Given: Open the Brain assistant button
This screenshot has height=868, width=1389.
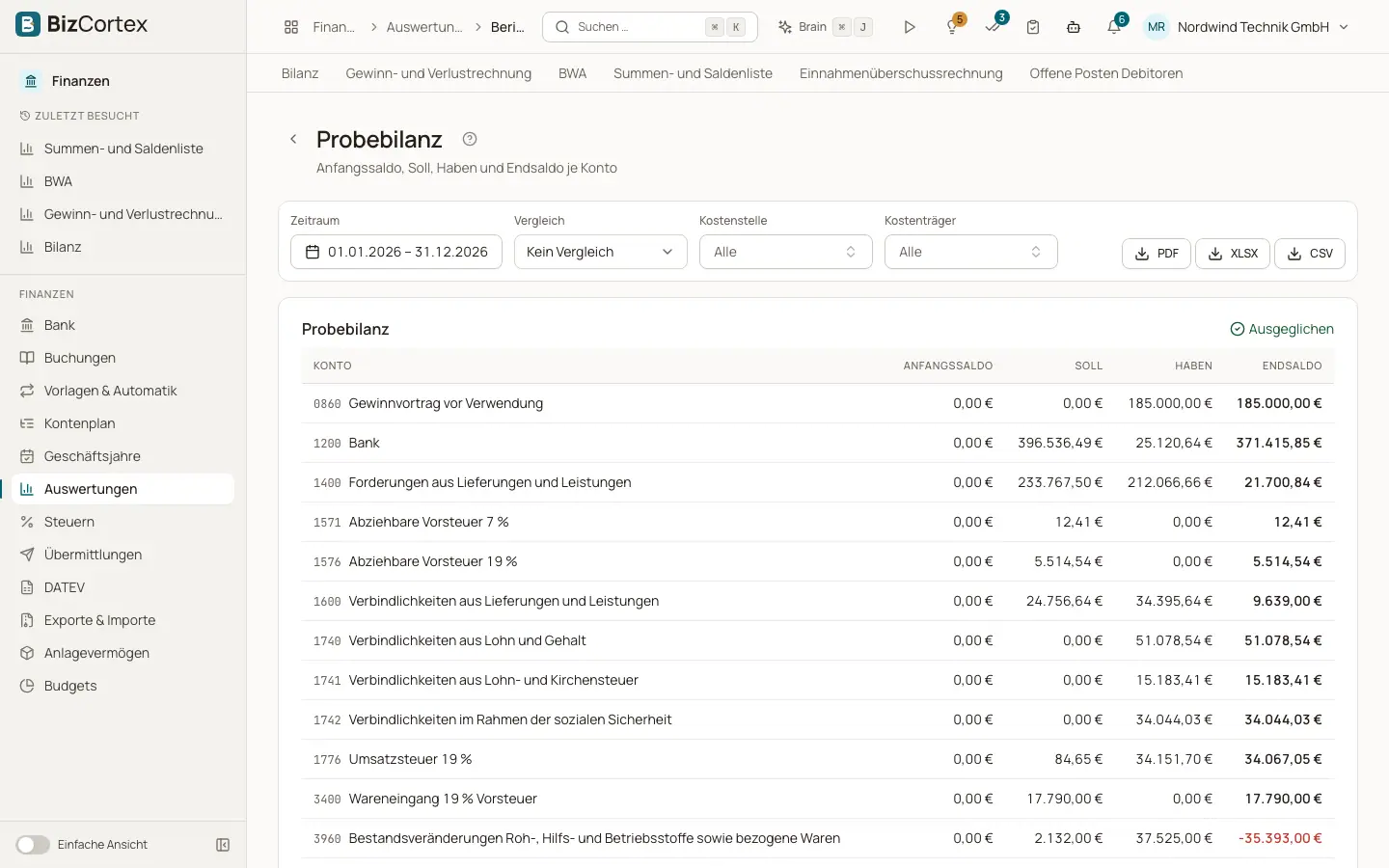Looking at the screenshot, I should (825, 27).
